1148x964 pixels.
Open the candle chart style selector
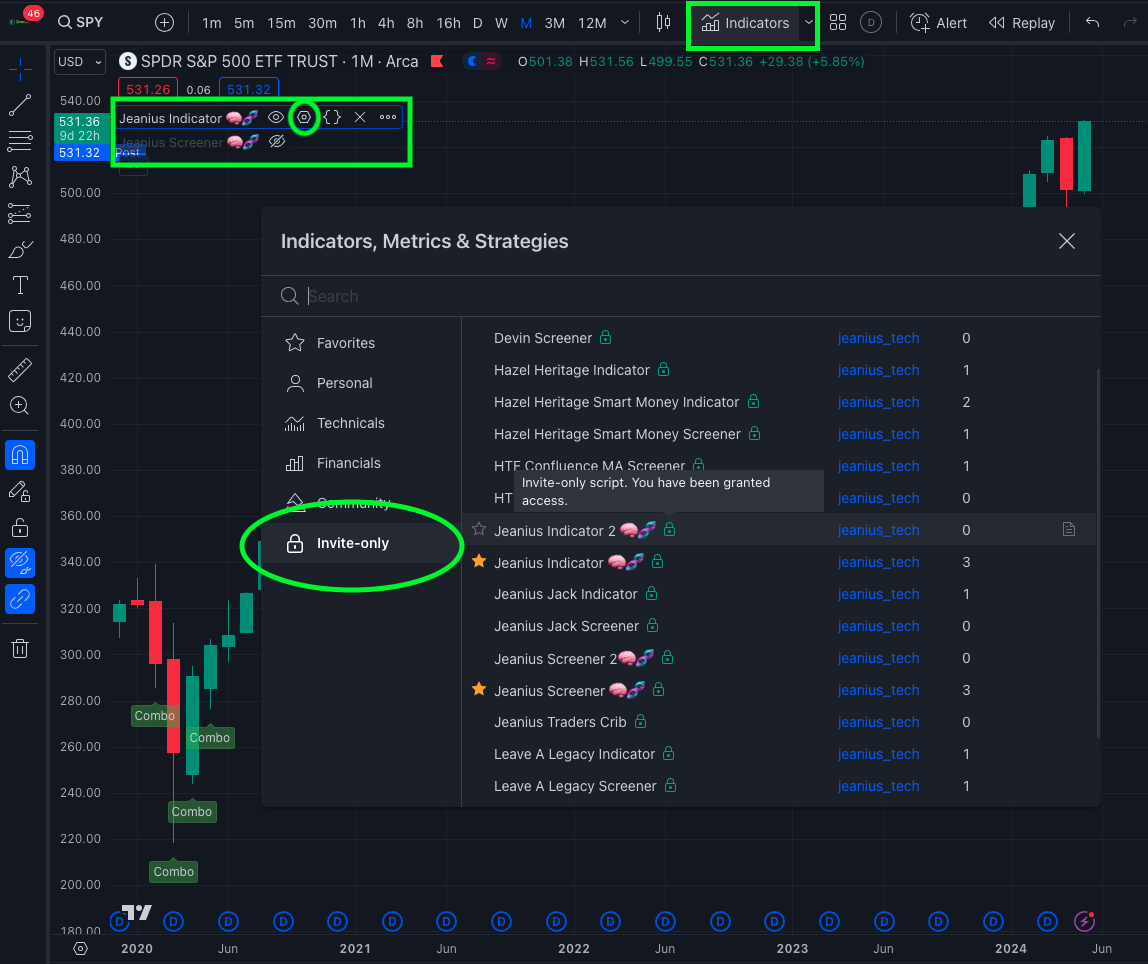pos(663,23)
